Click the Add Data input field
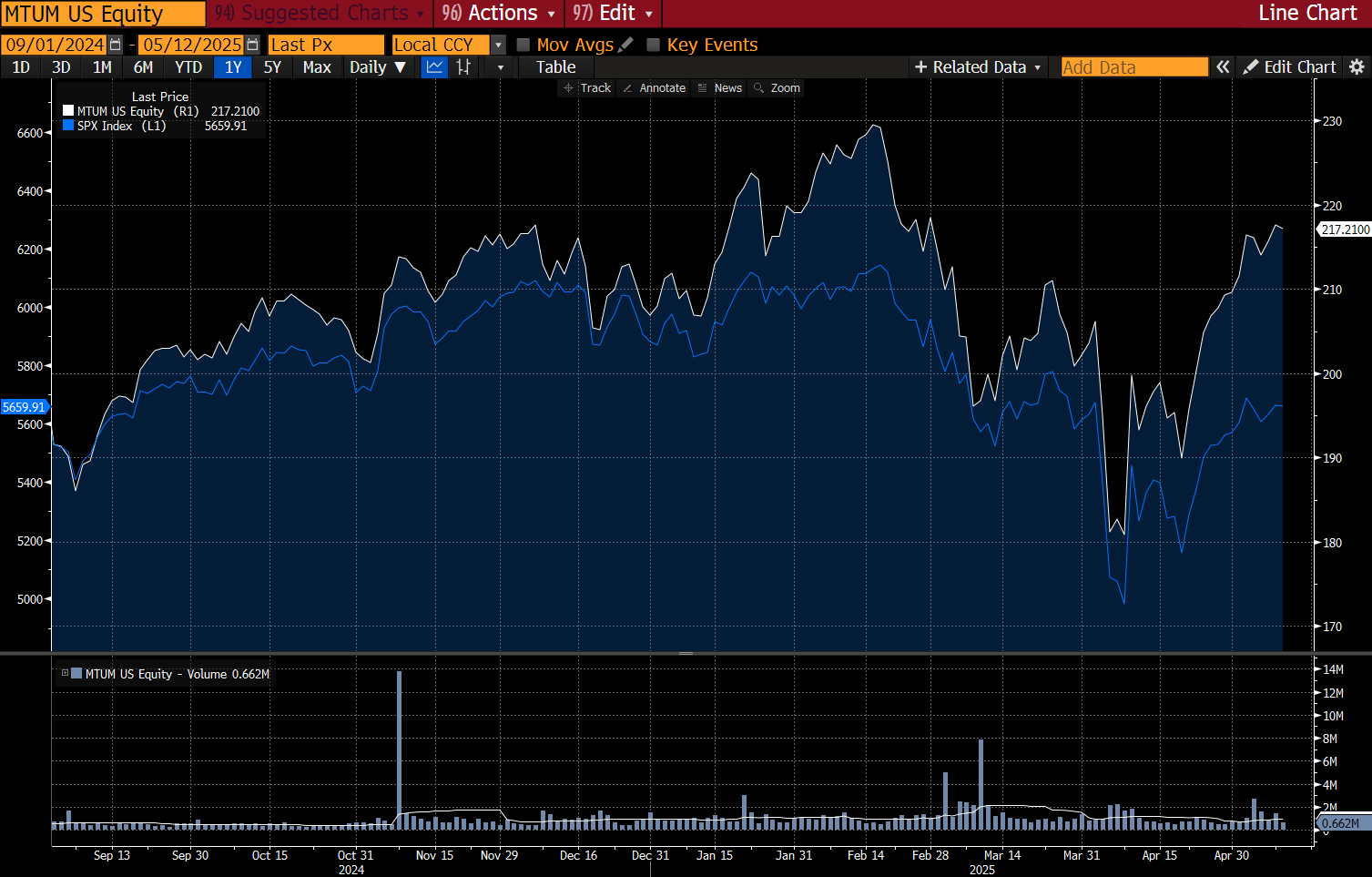This screenshot has height=877, width=1372. (x=1134, y=67)
